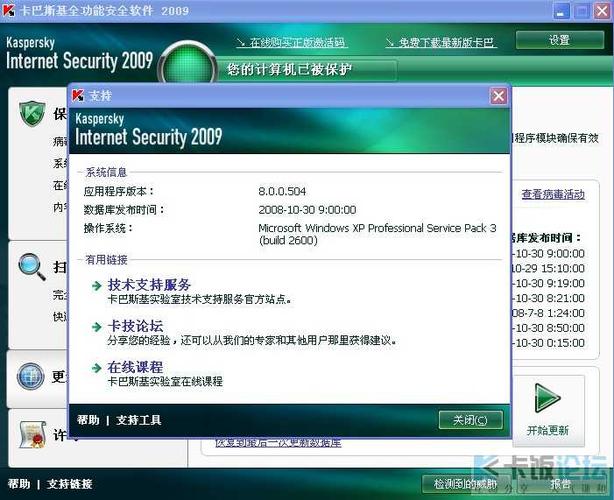This screenshot has height=500, width=614.
Task: Click 应用程序版本 label
Action: (x=119, y=191)
